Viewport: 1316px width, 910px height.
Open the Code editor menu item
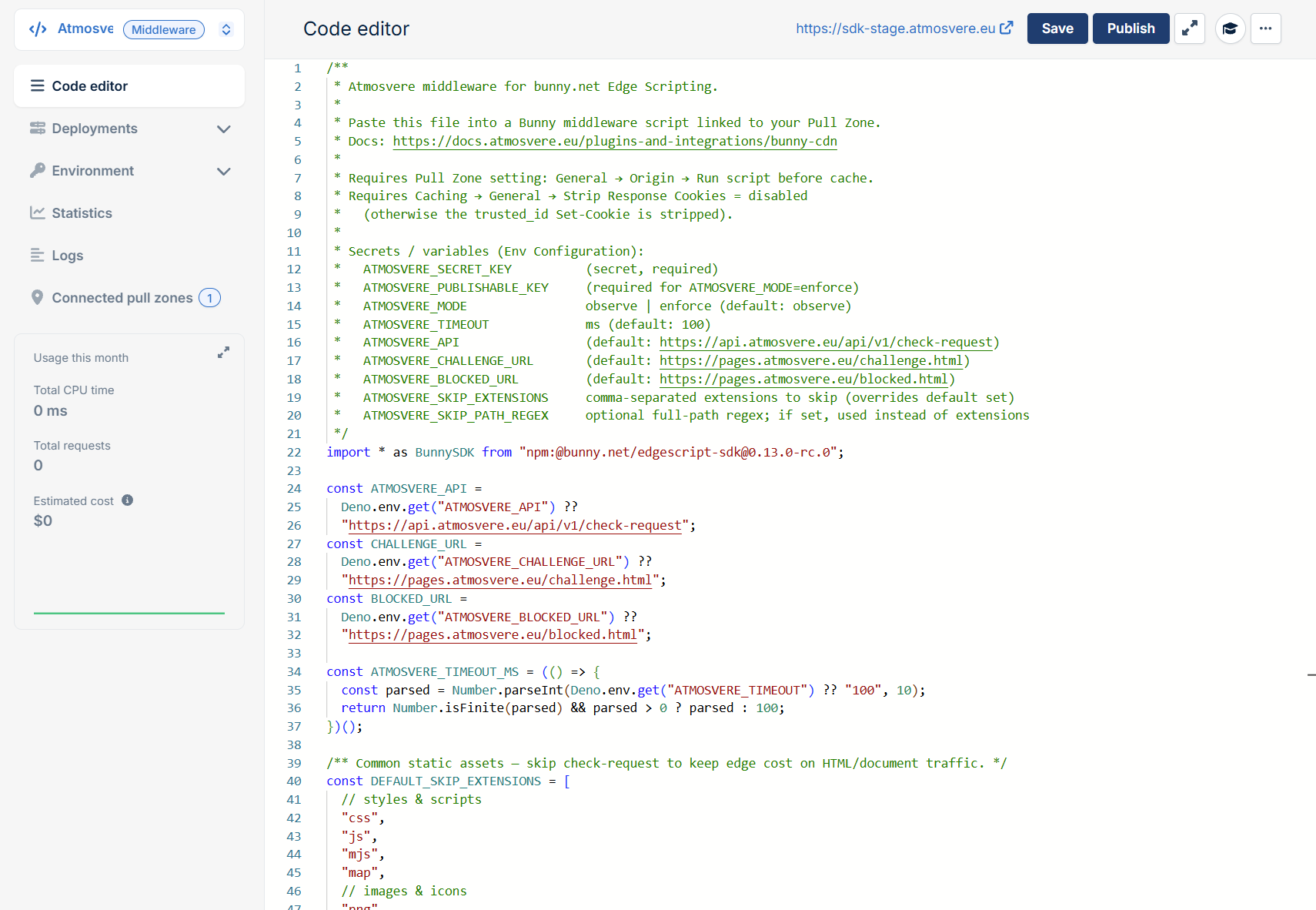coord(129,86)
